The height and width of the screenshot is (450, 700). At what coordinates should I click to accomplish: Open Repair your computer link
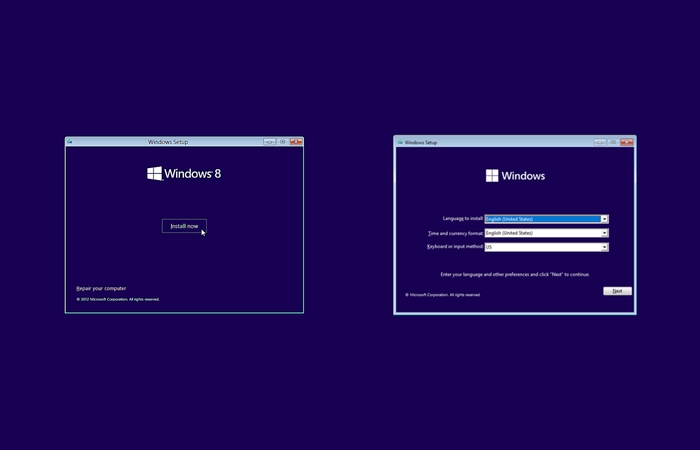click(101, 288)
